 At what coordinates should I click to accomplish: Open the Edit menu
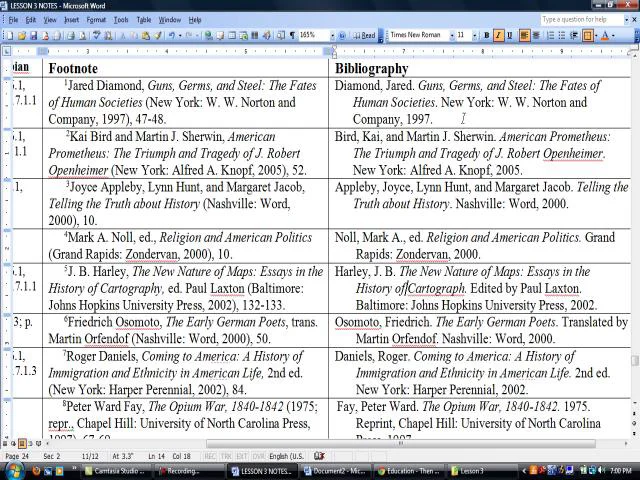(x=31, y=20)
